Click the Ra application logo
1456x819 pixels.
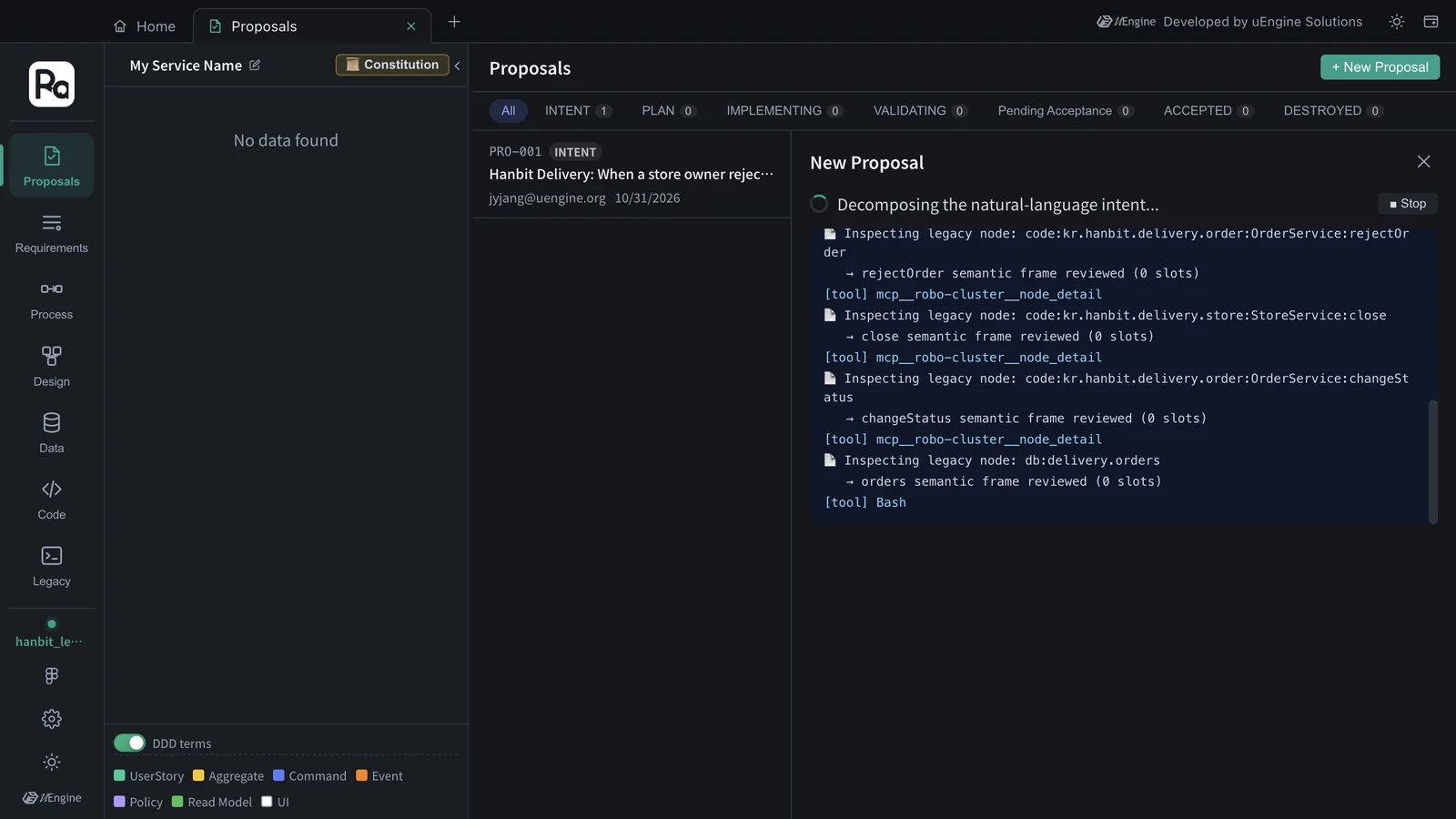pyautogui.click(x=52, y=84)
